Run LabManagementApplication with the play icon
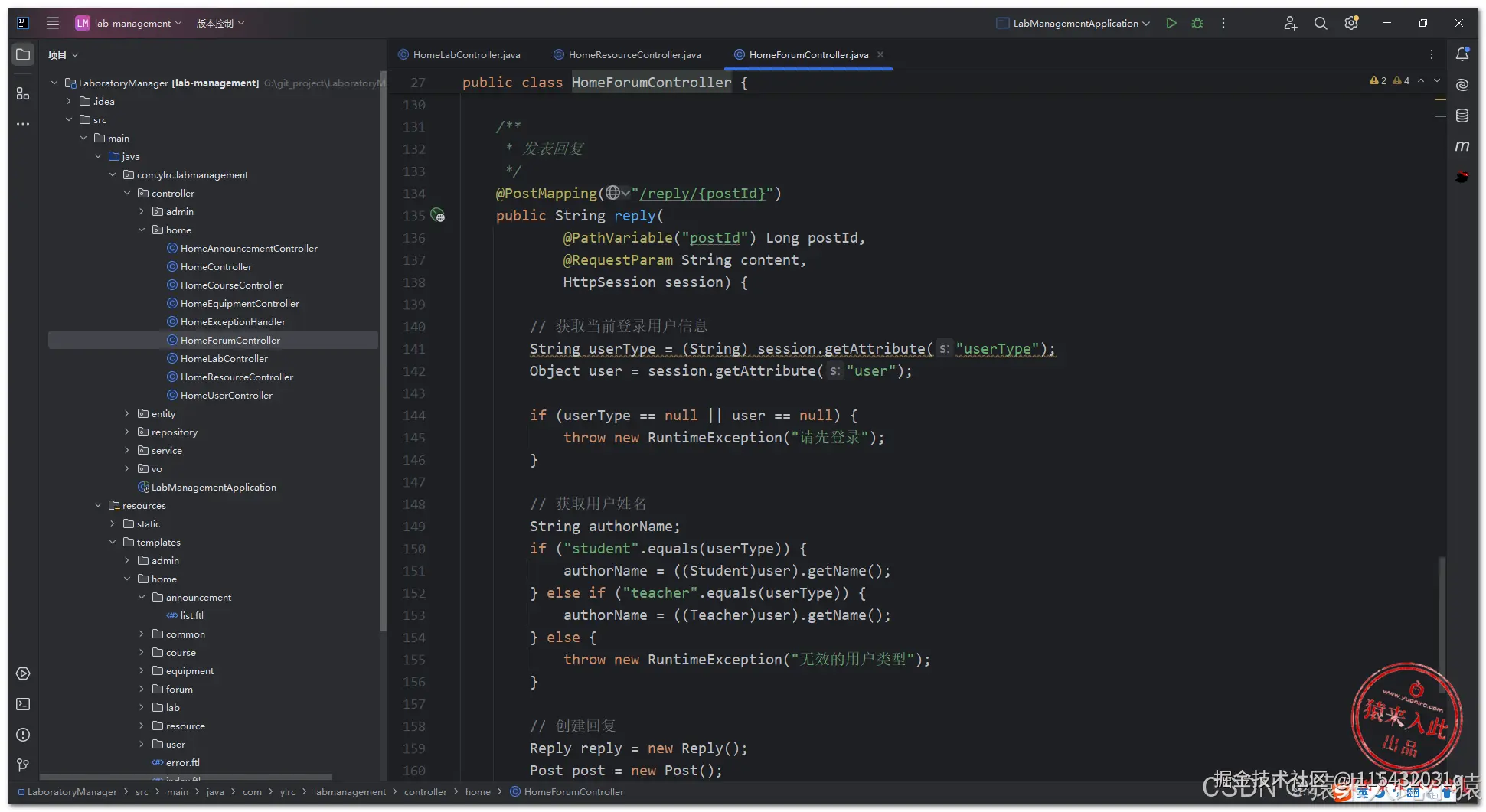 pyautogui.click(x=1171, y=23)
